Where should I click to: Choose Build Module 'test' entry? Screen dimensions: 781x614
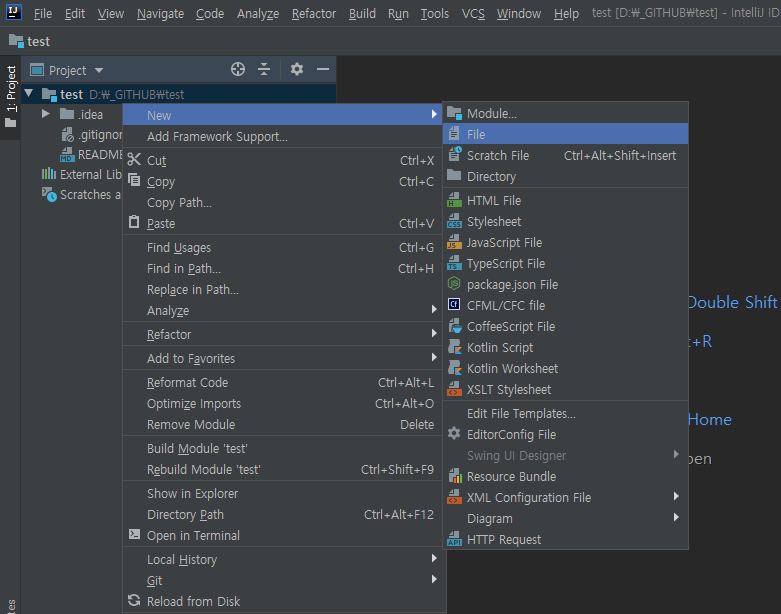[x=282, y=449]
